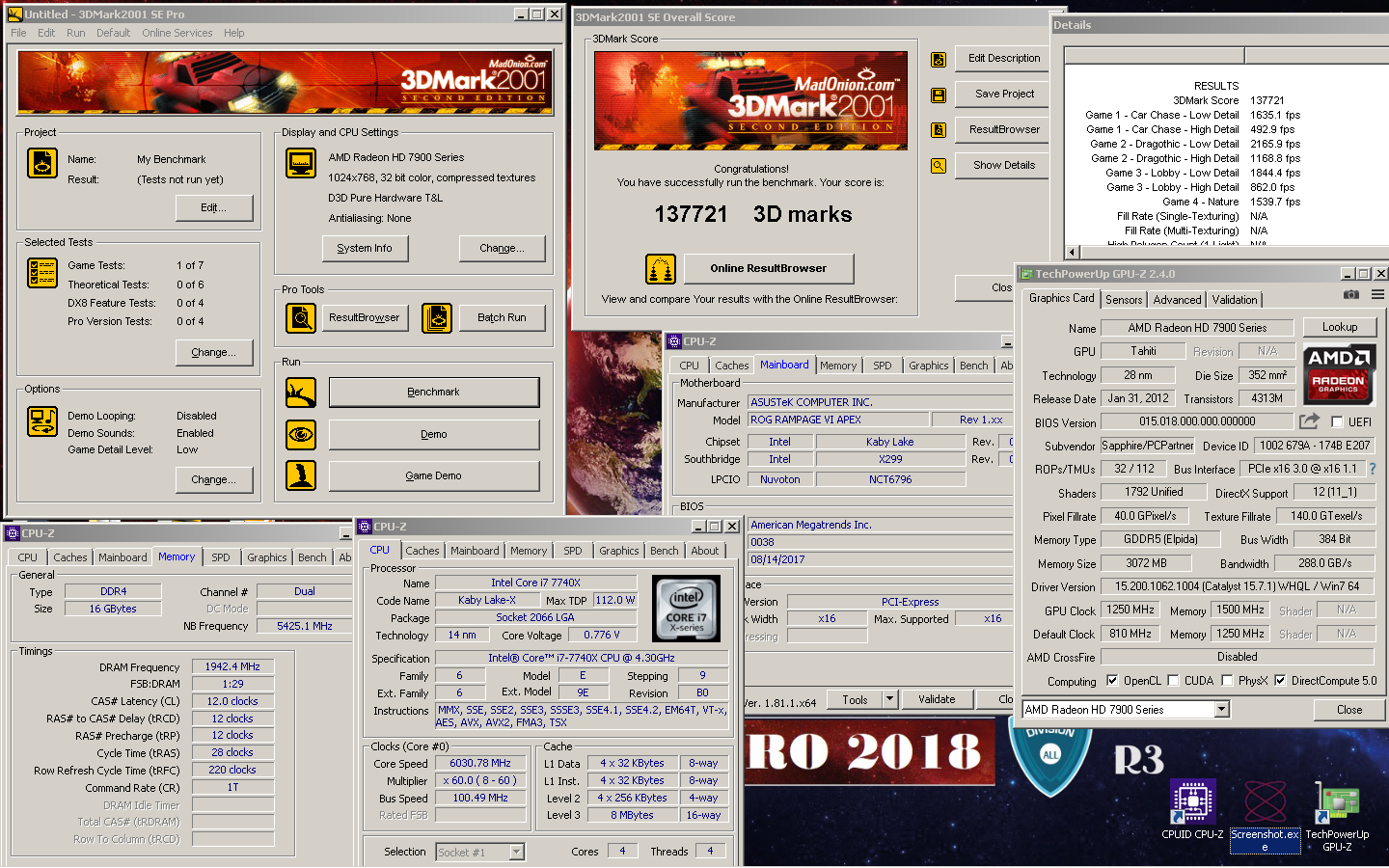Click the DRAM Frequency value field
Viewport: 1389px width, 868px height.
[x=232, y=666]
